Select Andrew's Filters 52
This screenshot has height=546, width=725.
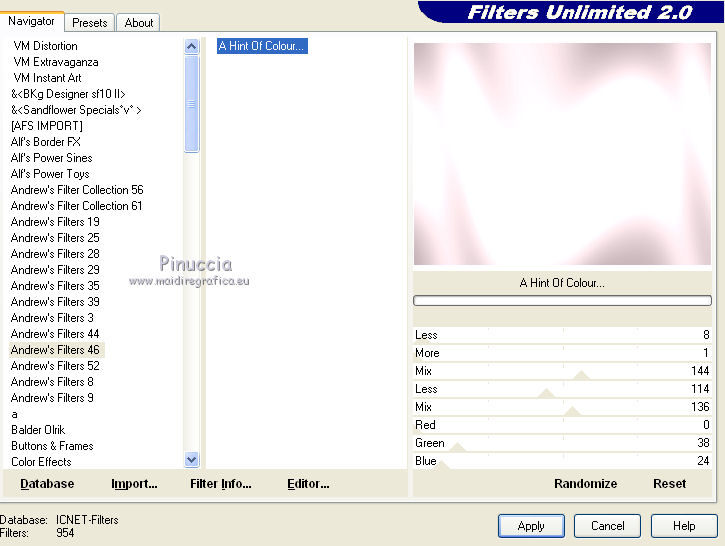(x=55, y=366)
